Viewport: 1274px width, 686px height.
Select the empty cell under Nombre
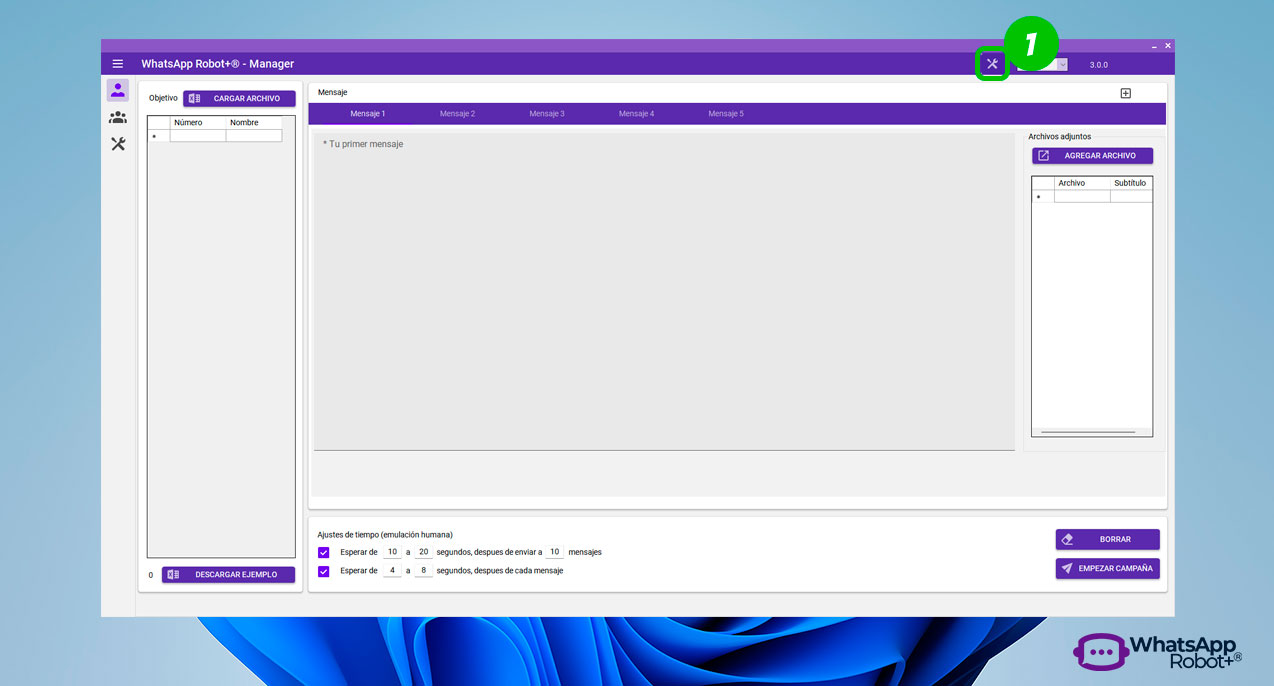coord(254,136)
